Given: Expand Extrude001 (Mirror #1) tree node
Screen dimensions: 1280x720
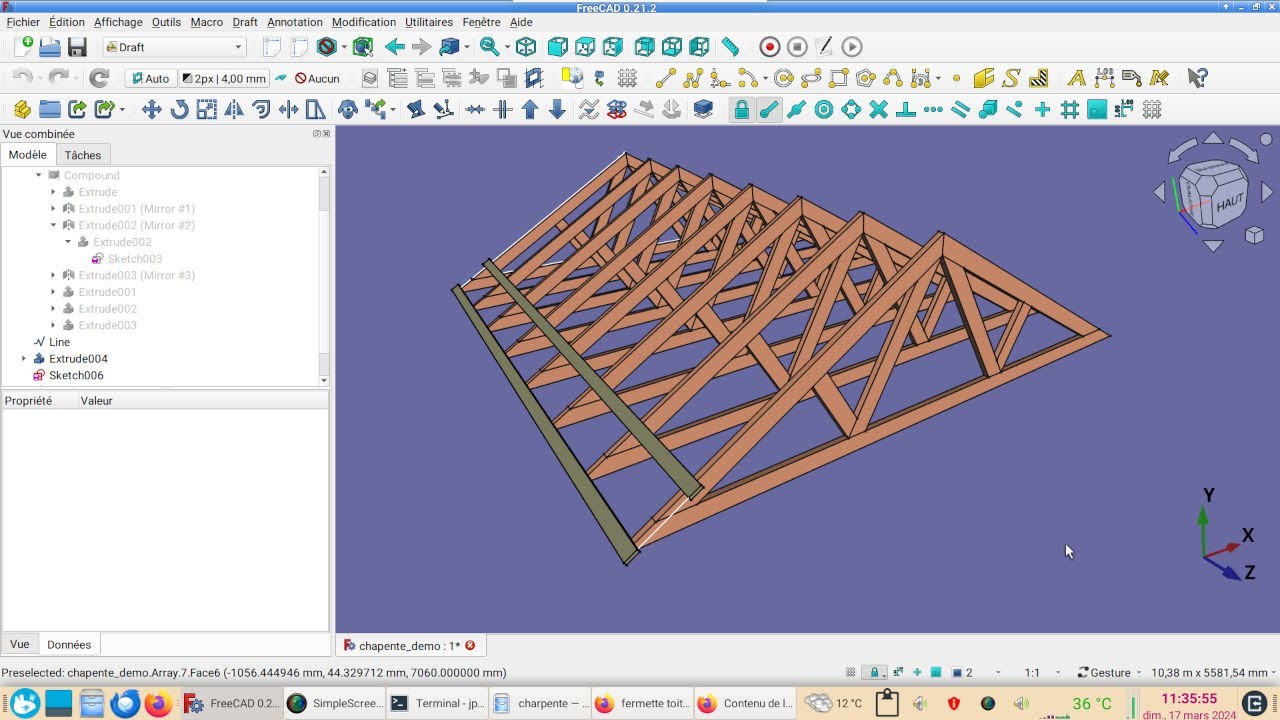Looking at the screenshot, I should tap(53, 209).
